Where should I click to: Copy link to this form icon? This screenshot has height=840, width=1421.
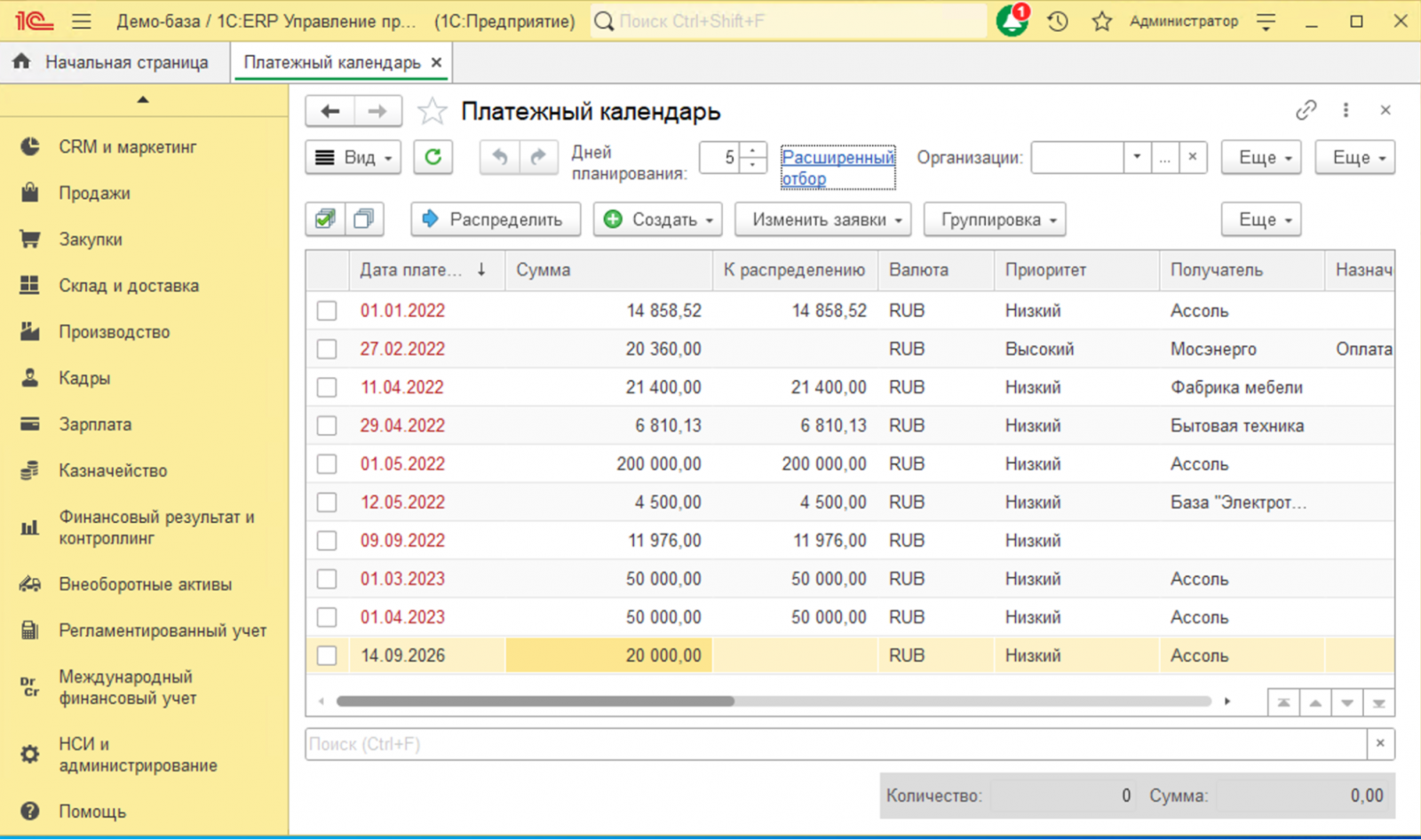point(1306,110)
